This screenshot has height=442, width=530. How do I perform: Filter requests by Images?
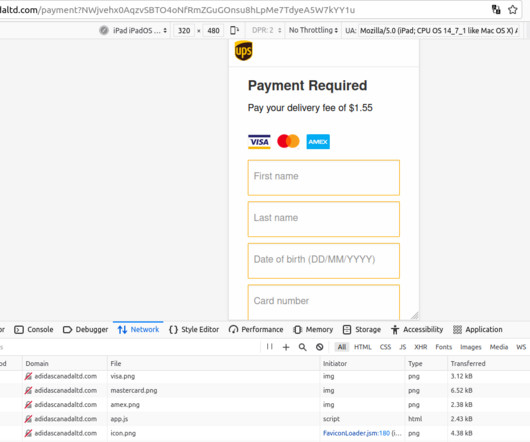471,347
